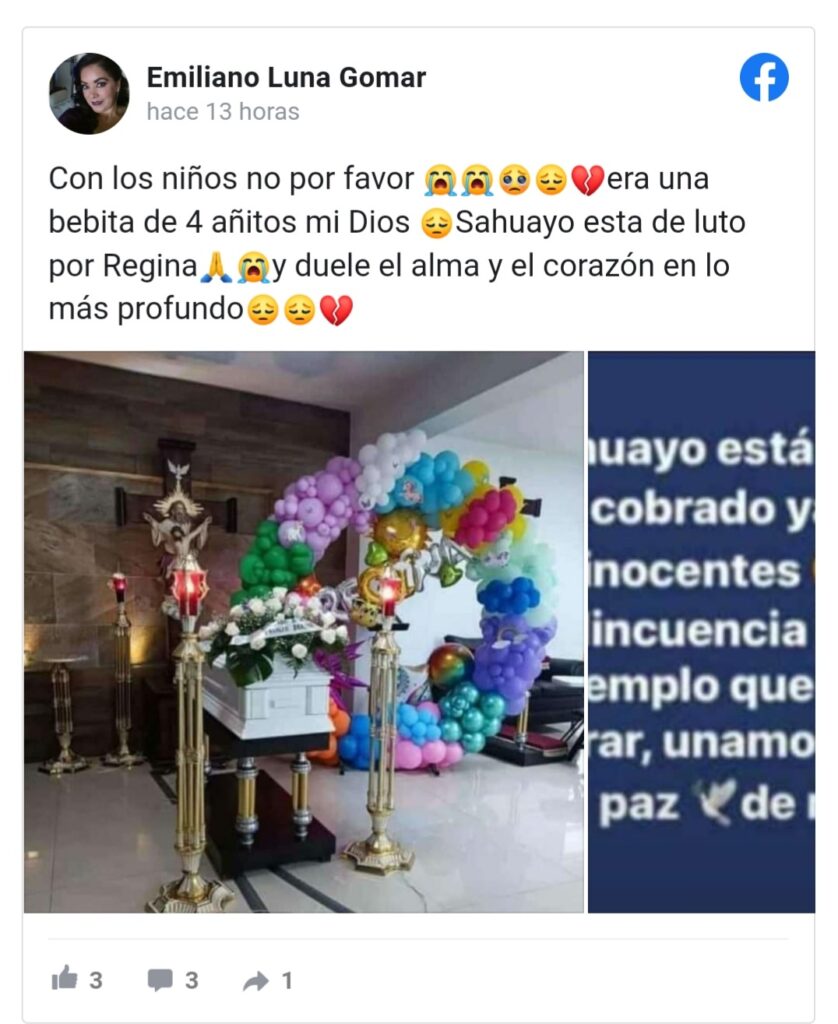Click the share arrow icon
Screen dimensions: 838x1024
click(255, 981)
